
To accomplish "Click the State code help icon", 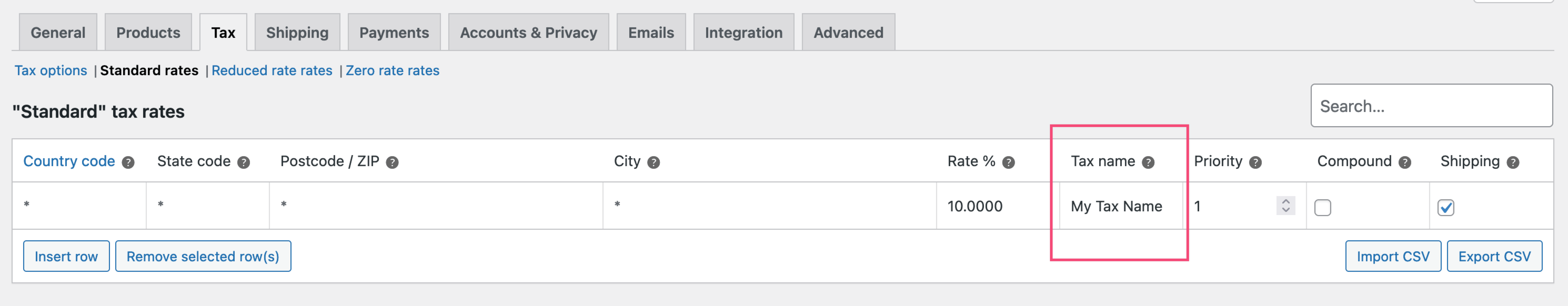I will click(x=243, y=162).
